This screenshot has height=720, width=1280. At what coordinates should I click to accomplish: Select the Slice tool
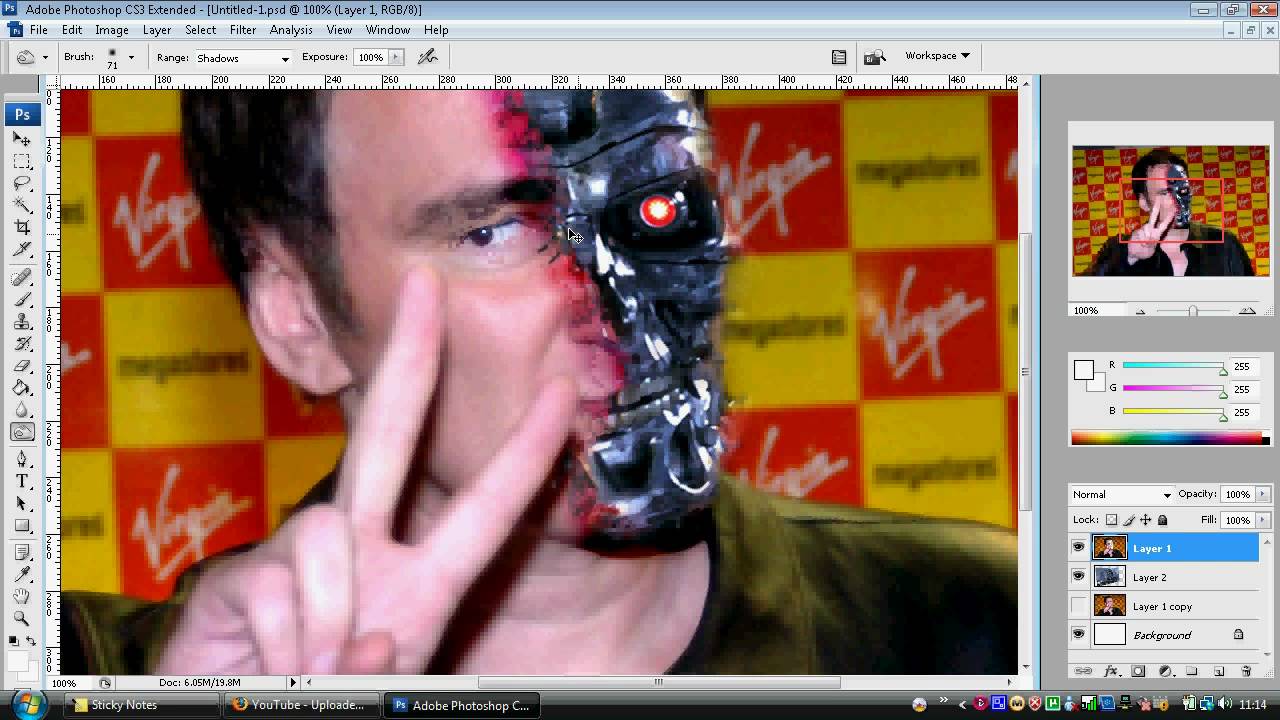22,249
